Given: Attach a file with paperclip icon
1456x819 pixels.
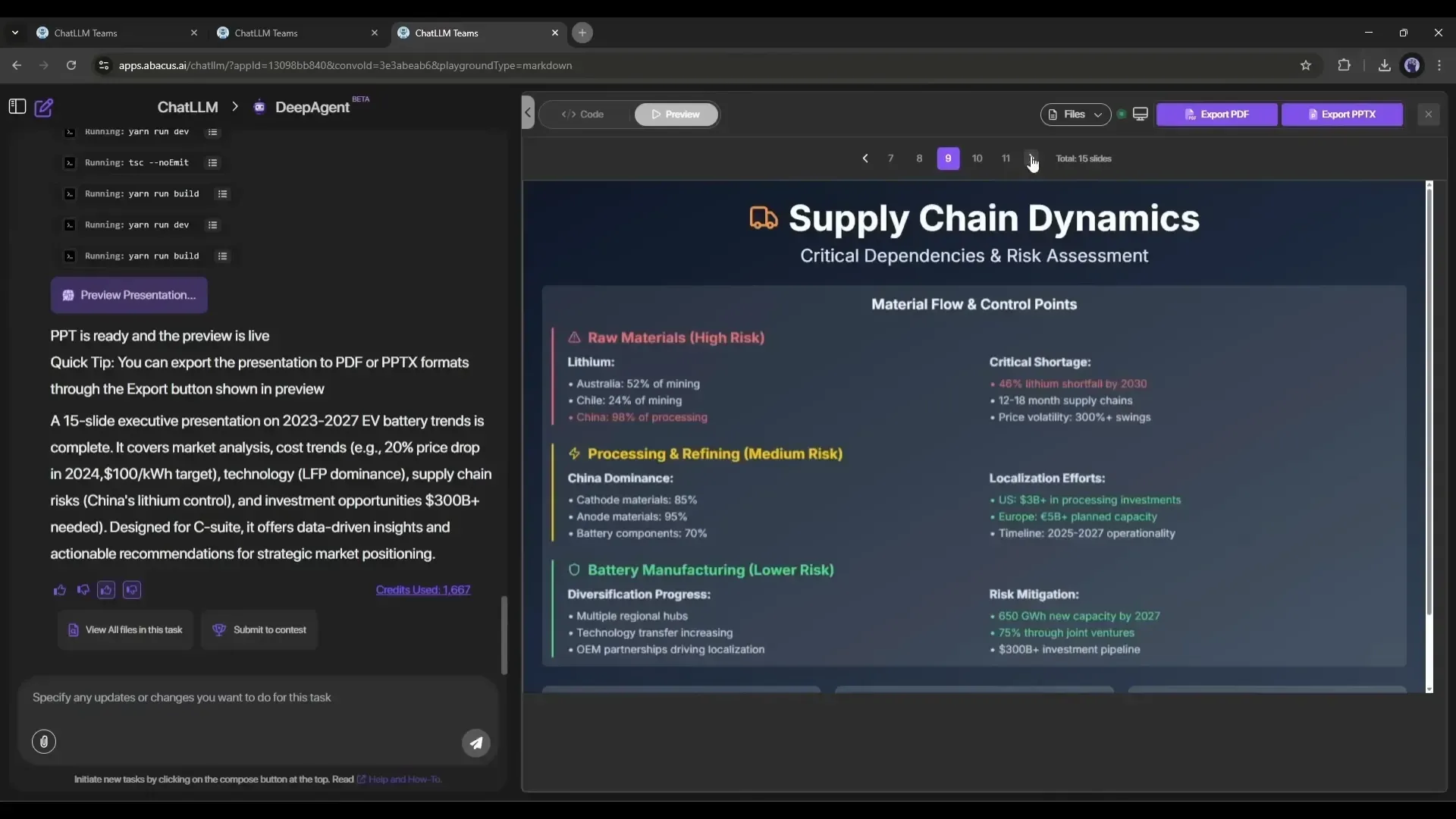Looking at the screenshot, I should (x=44, y=742).
